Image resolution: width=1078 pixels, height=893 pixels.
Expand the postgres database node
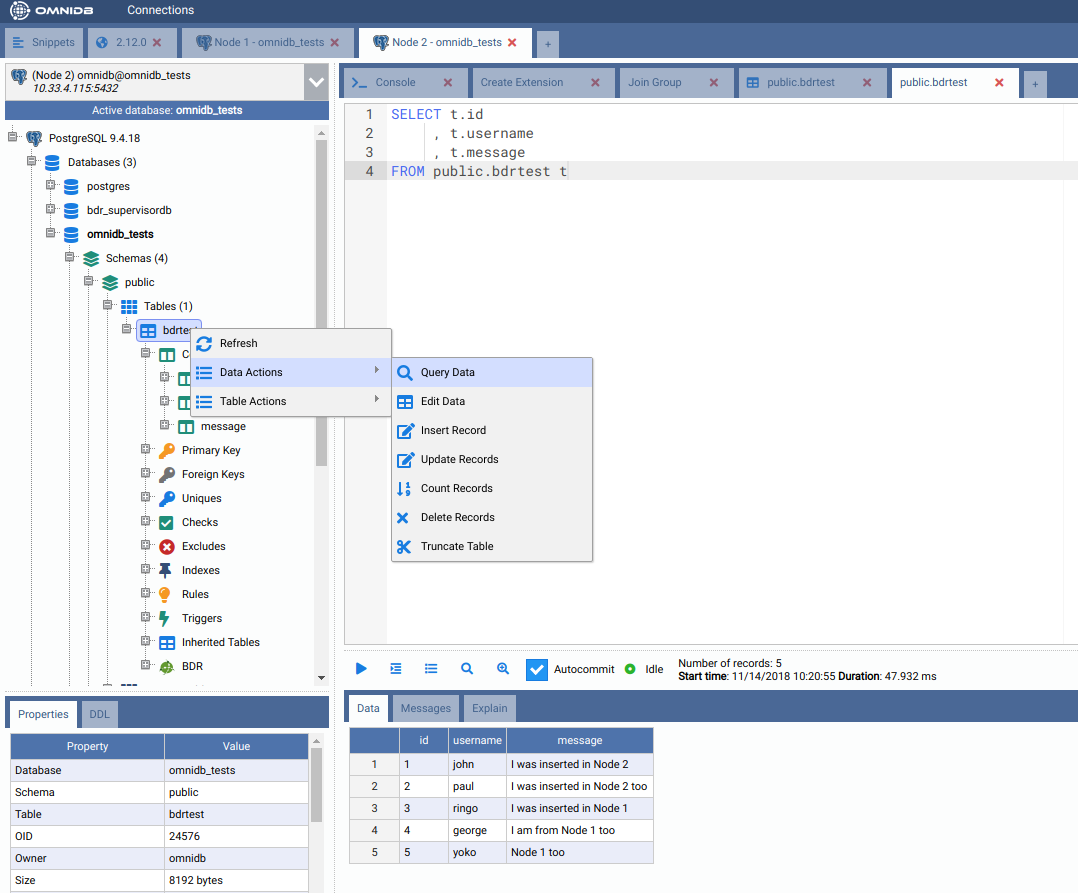tap(50, 186)
